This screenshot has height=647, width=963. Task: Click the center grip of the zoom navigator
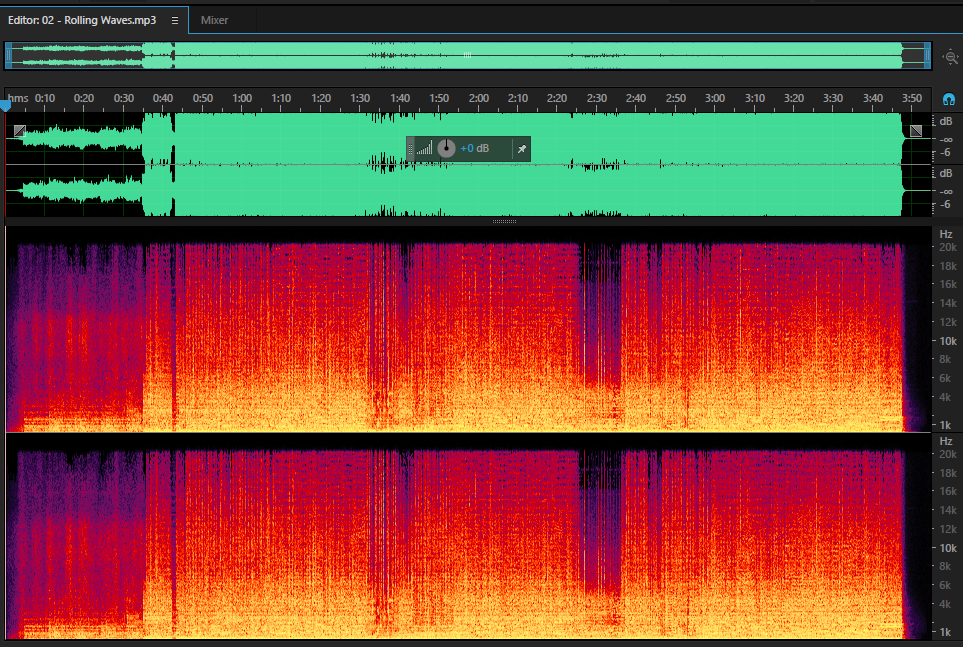click(x=467, y=55)
